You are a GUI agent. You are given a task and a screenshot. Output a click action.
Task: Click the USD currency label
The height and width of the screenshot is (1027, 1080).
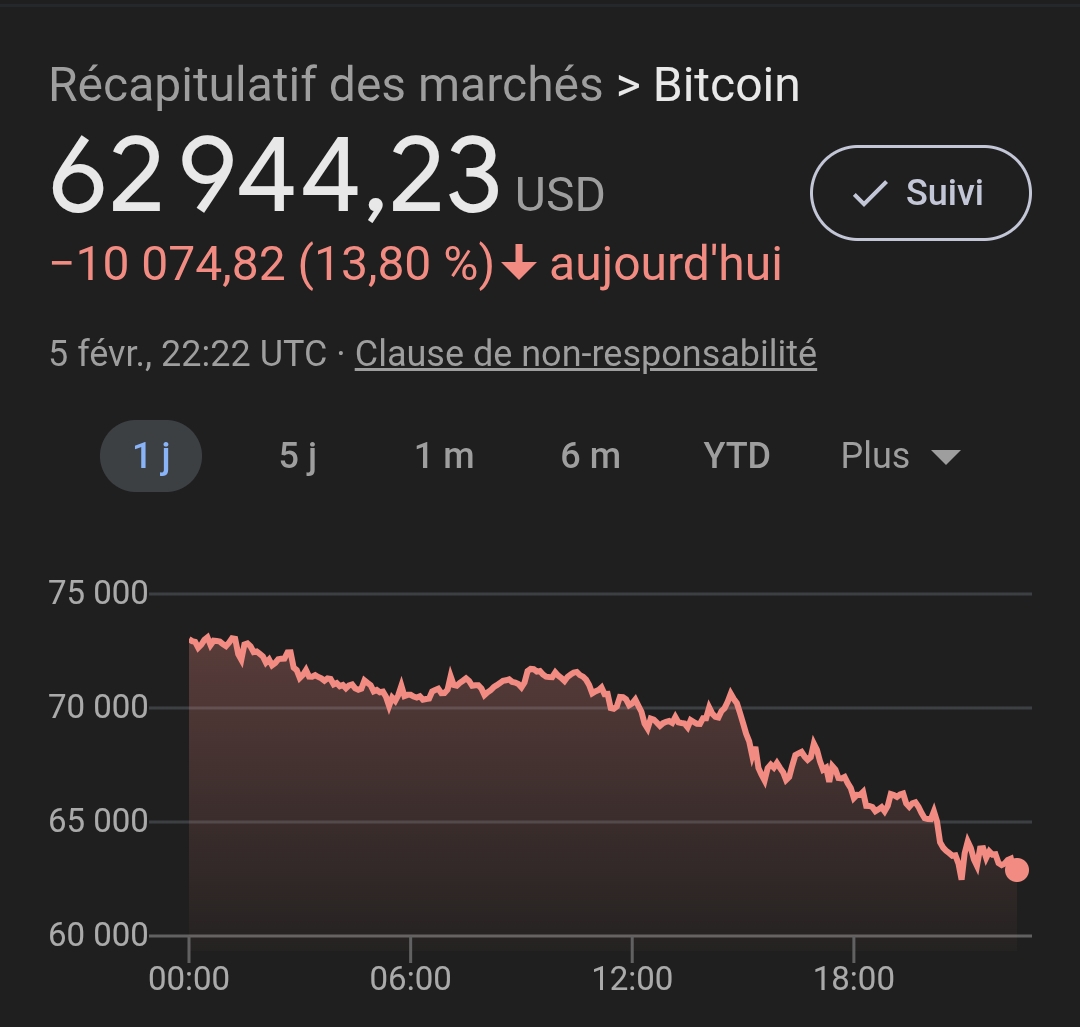coord(560,195)
